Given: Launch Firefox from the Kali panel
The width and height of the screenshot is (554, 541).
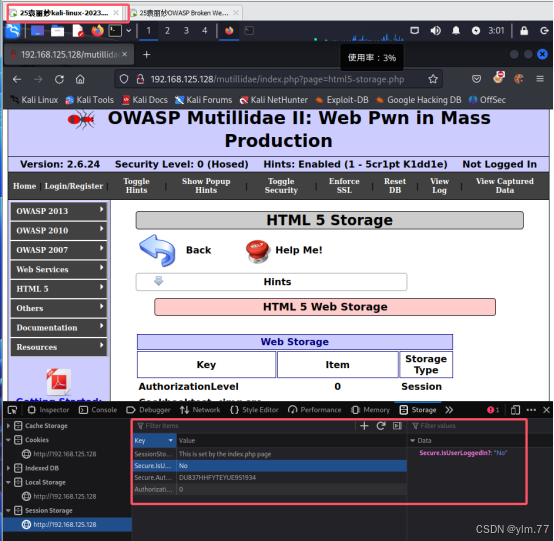Looking at the screenshot, I should pyautogui.click(x=98, y=31).
